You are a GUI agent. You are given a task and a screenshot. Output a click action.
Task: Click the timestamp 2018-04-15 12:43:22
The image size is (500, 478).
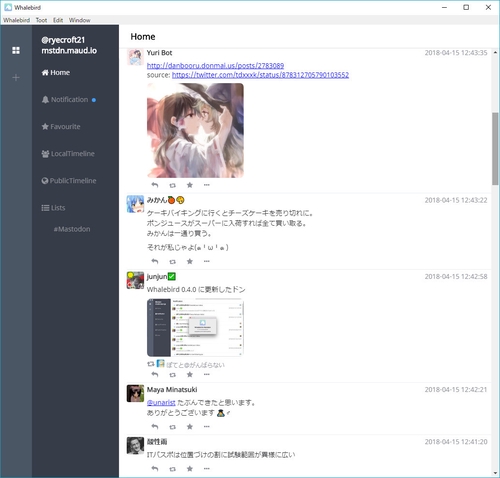pos(456,200)
